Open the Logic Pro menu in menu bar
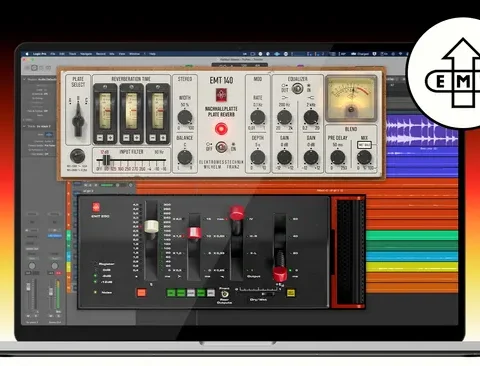This screenshot has width=480, height=366. point(40,54)
